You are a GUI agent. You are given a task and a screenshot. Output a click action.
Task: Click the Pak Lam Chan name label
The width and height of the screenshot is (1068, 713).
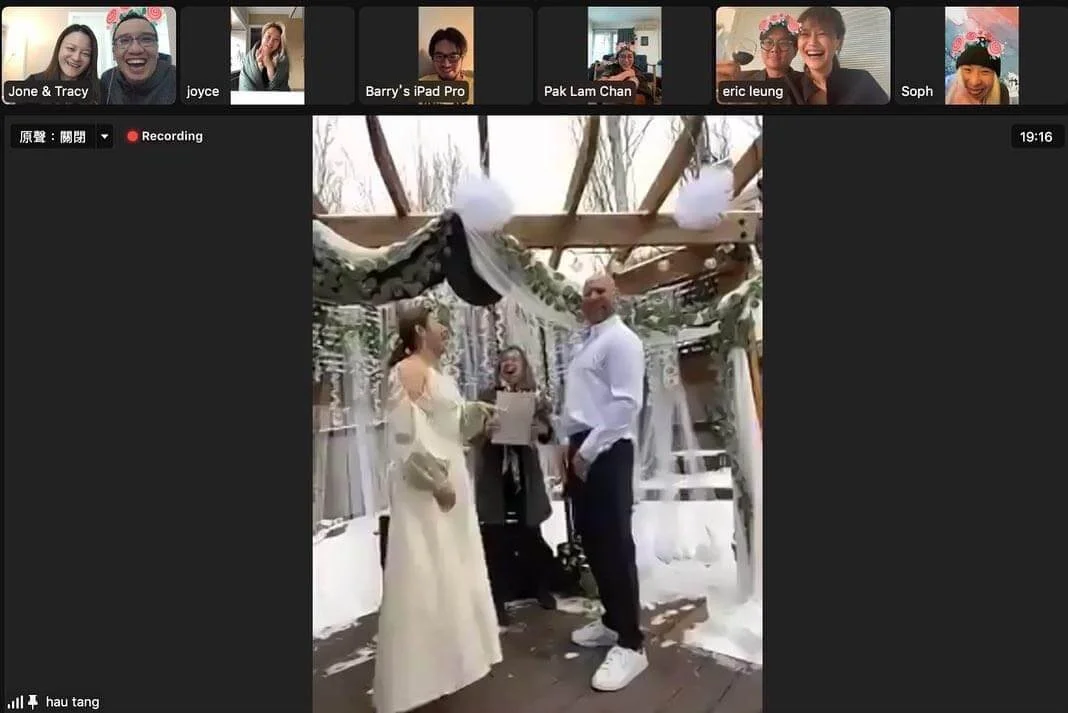(x=588, y=92)
